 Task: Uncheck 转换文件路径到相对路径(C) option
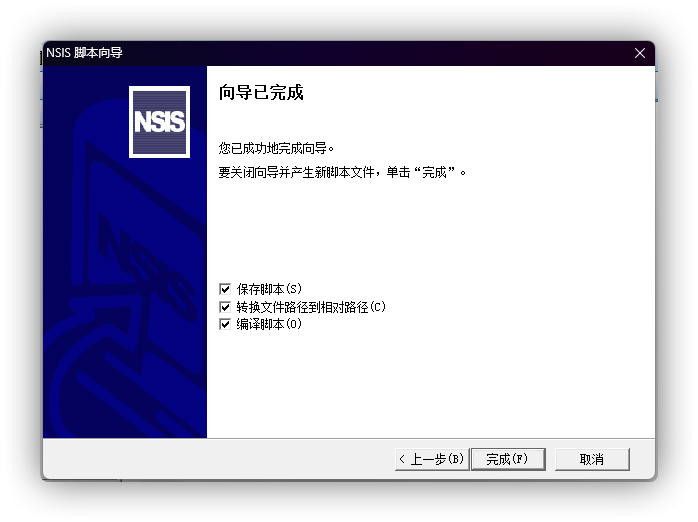click(x=225, y=307)
